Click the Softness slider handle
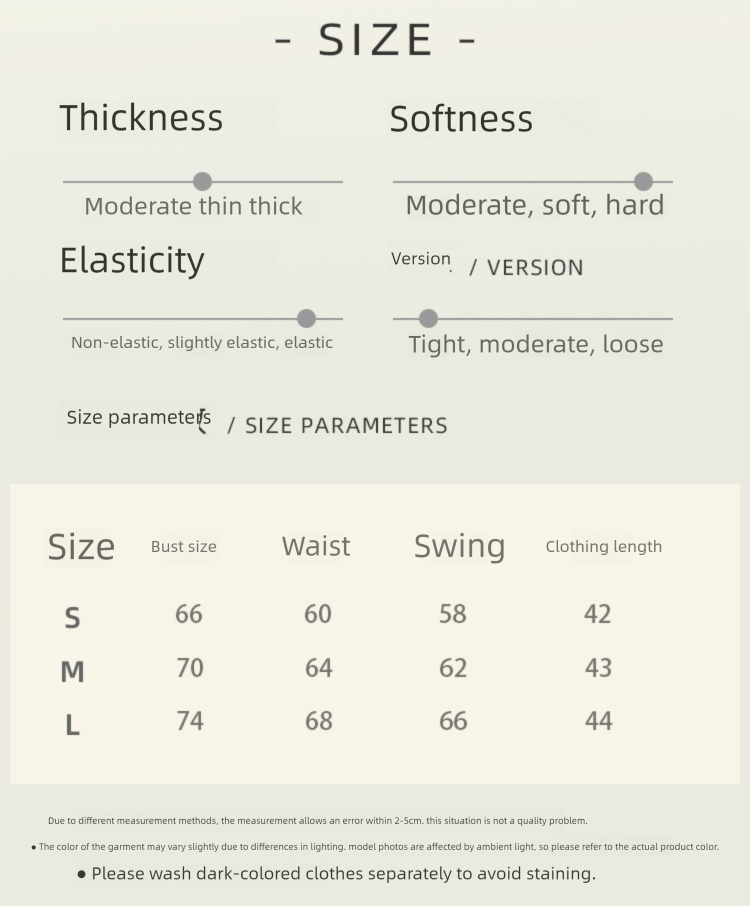Screen dimensions: 750x906 point(643,181)
